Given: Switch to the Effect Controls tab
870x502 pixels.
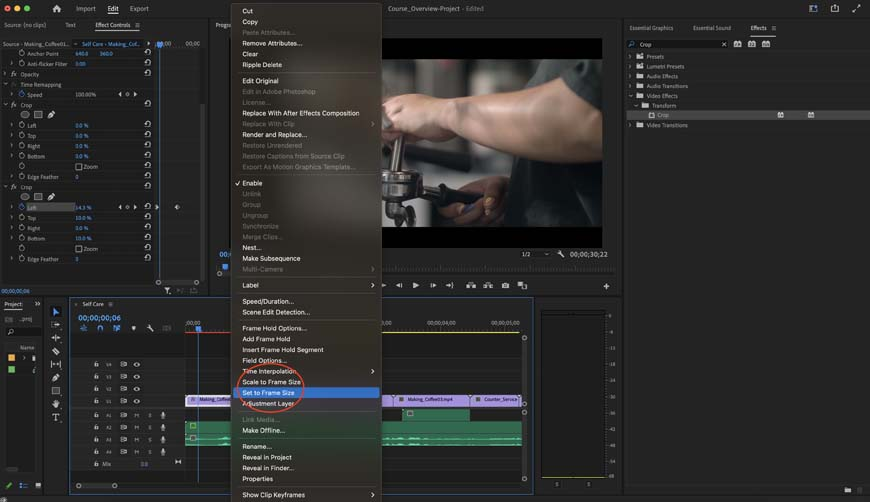Looking at the screenshot, I should pyautogui.click(x=113, y=25).
